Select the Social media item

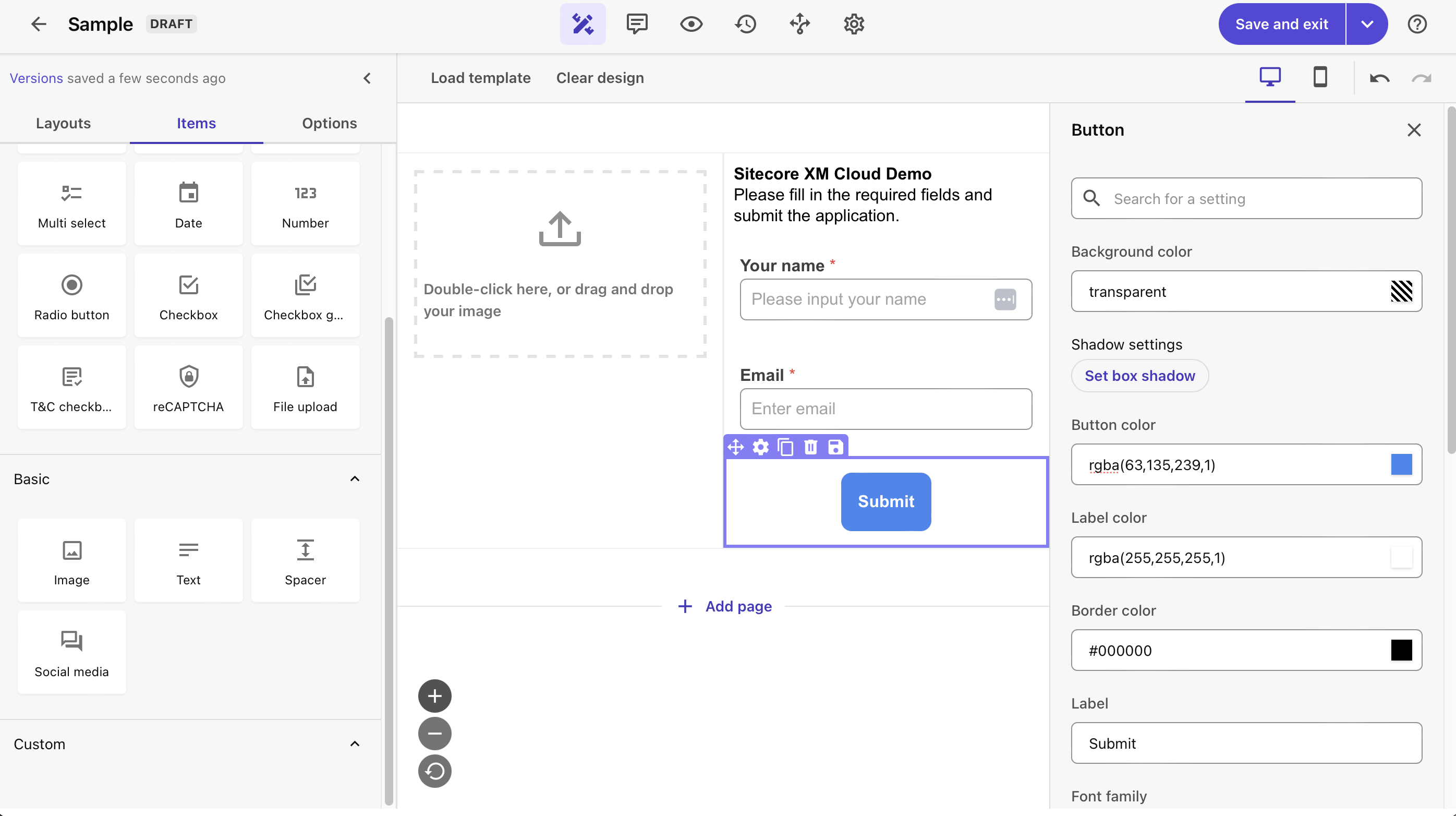[72, 652]
